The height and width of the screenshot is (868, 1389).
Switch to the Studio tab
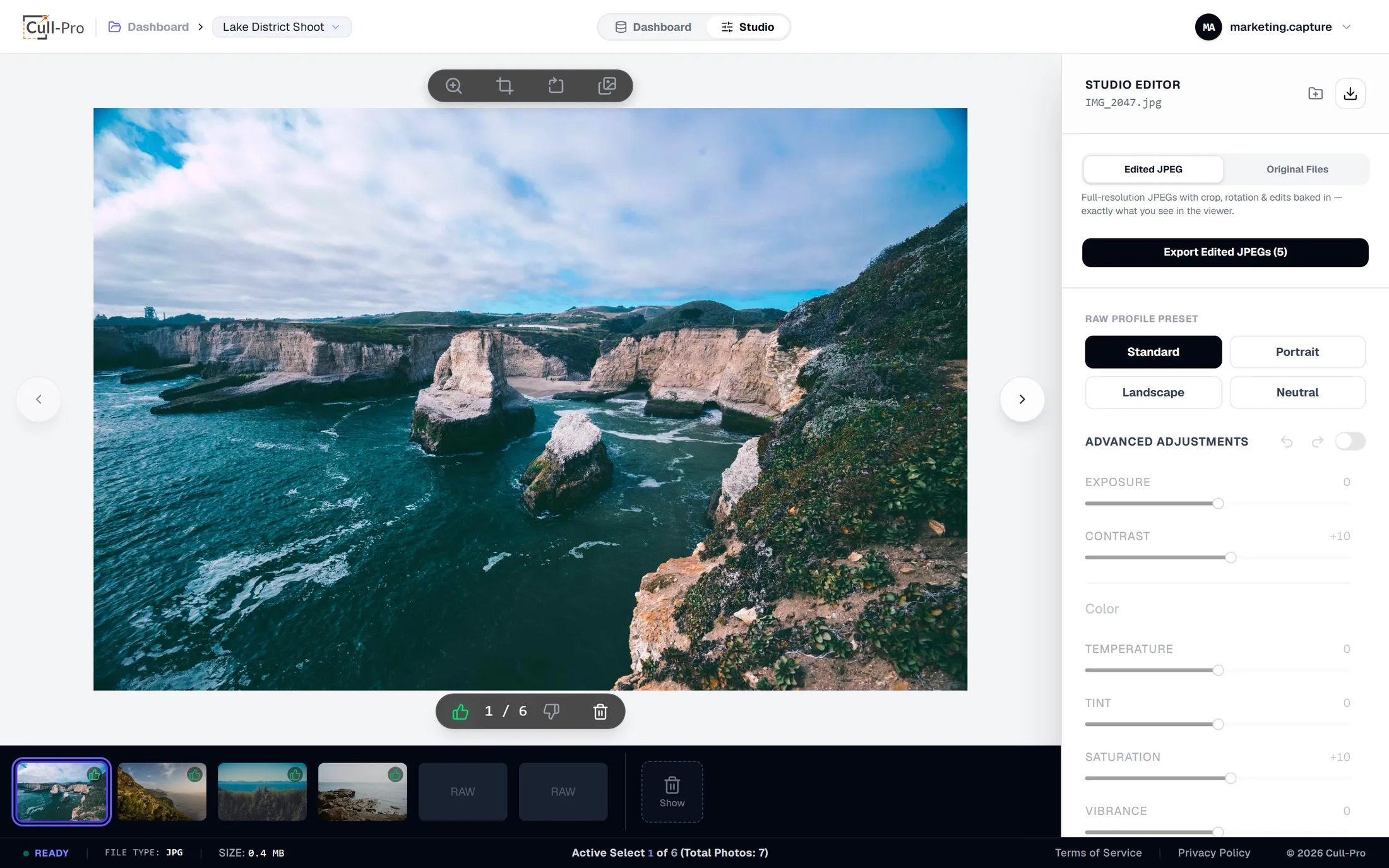coord(748,27)
